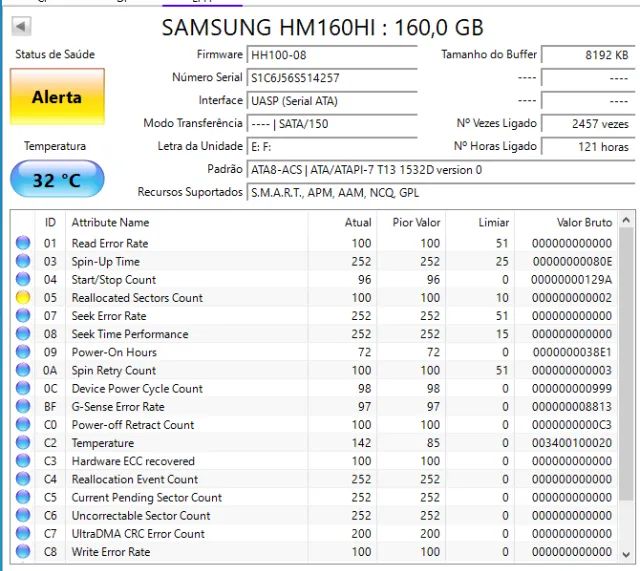Select status orb of Seek Time Performance
Image resolution: width=640 pixels, height=571 pixels.
point(23,334)
